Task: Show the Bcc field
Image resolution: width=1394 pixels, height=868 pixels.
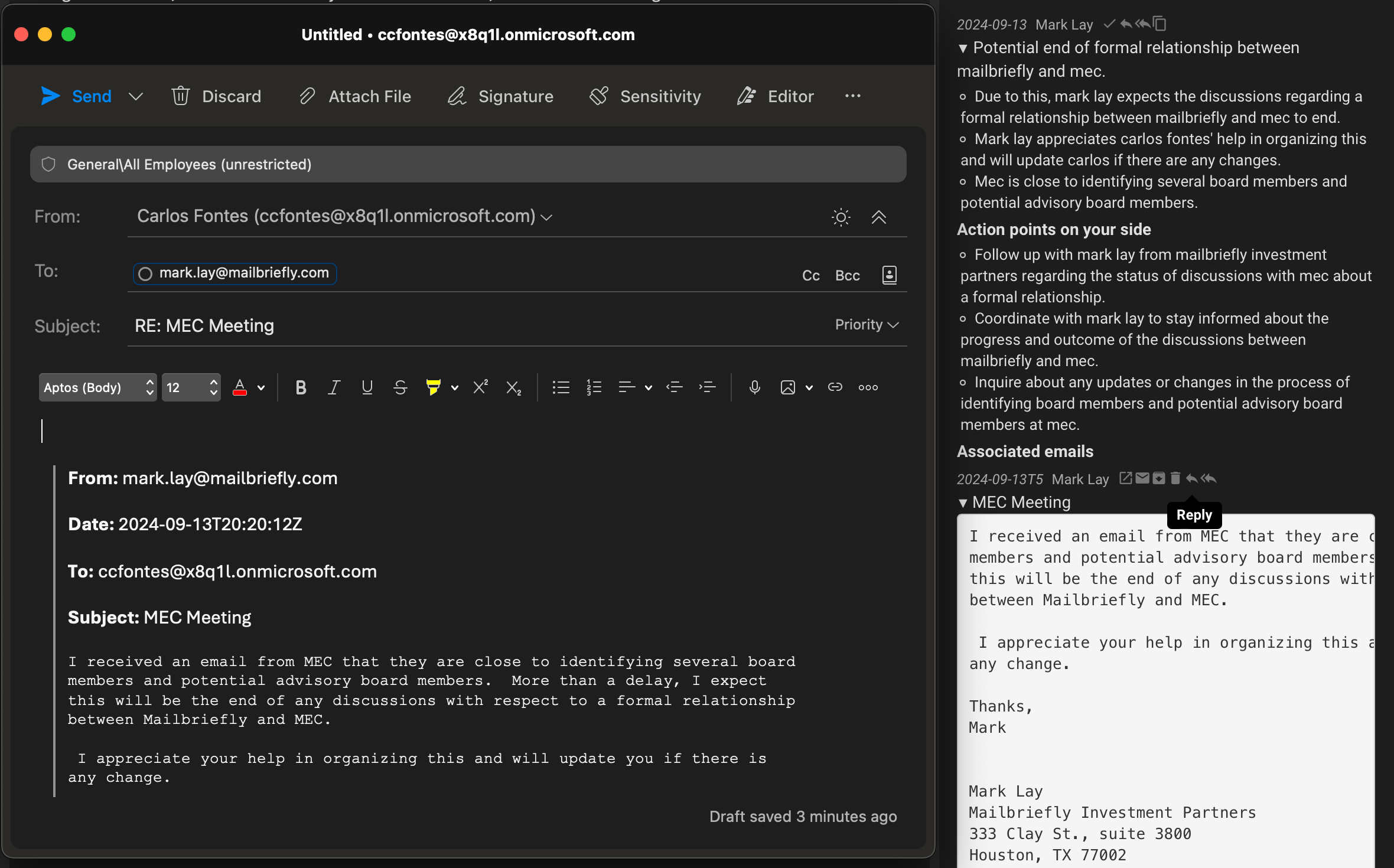Action: 847,275
